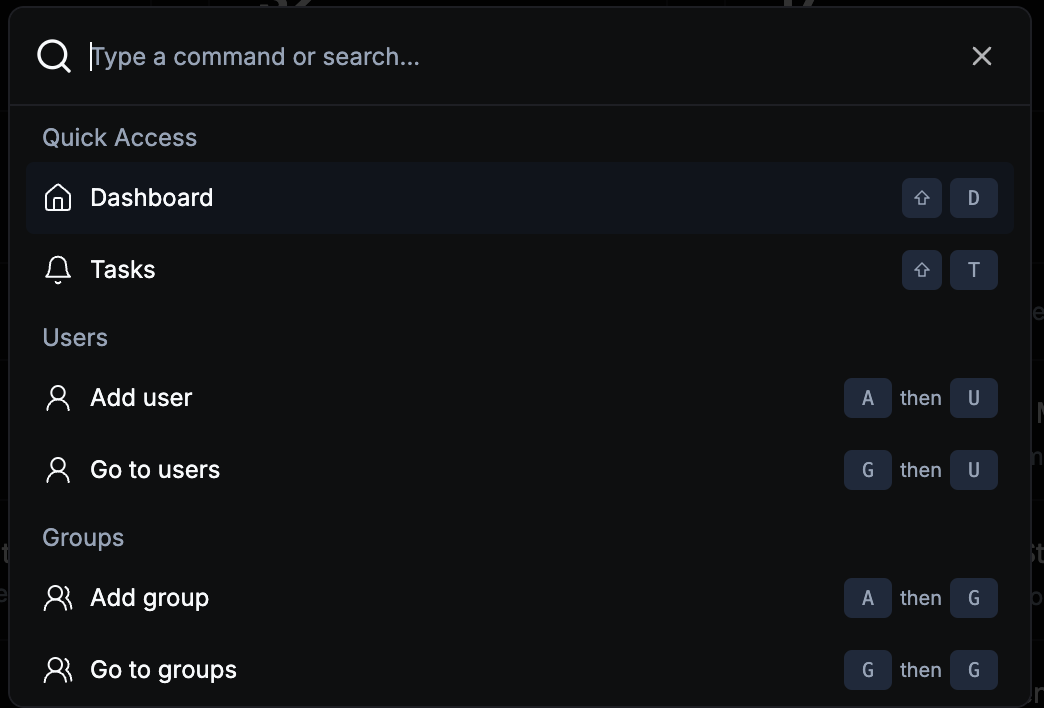Click the Dashboard home icon
1044x708 pixels.
58,198
